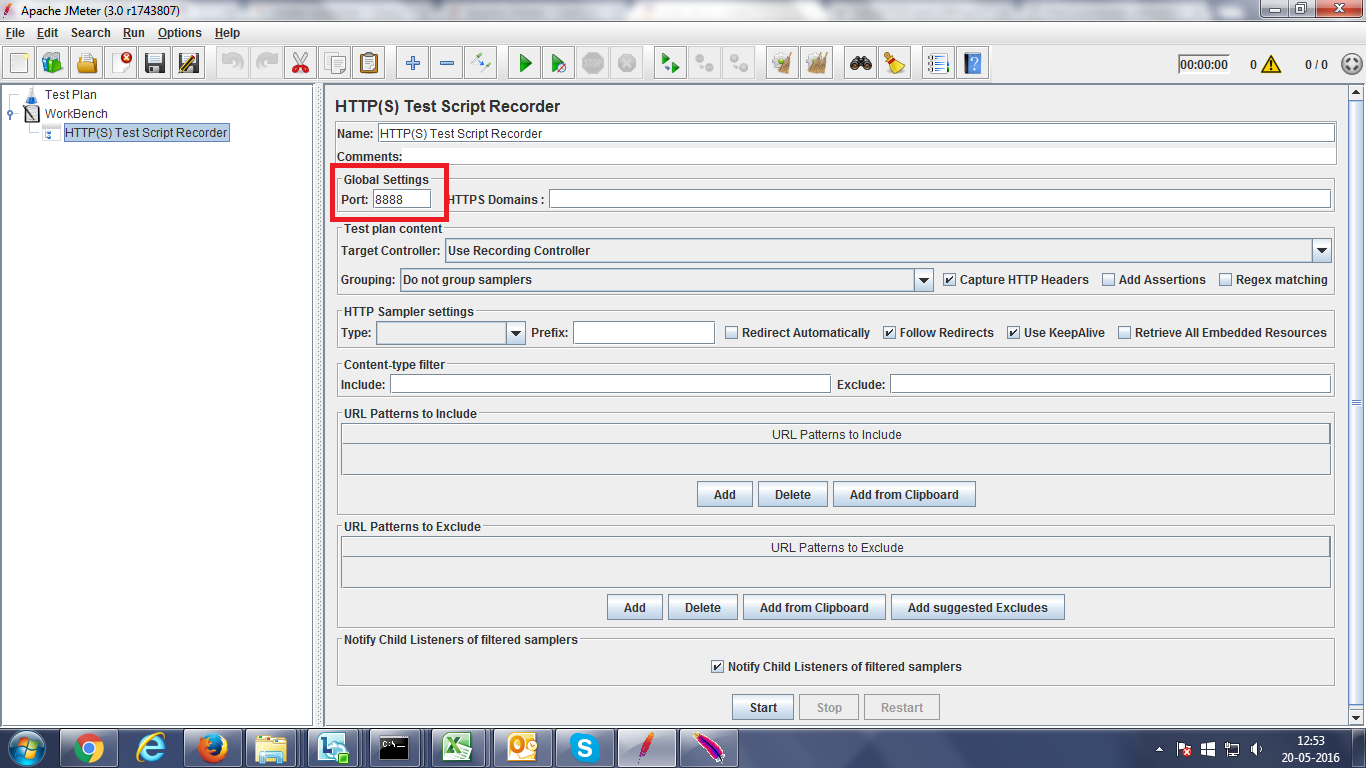Image resolution: width=1366 pixels, height=768 pixels.
Task: Enable Redirect Automatically checkbox
Action: tap(732, 333)
